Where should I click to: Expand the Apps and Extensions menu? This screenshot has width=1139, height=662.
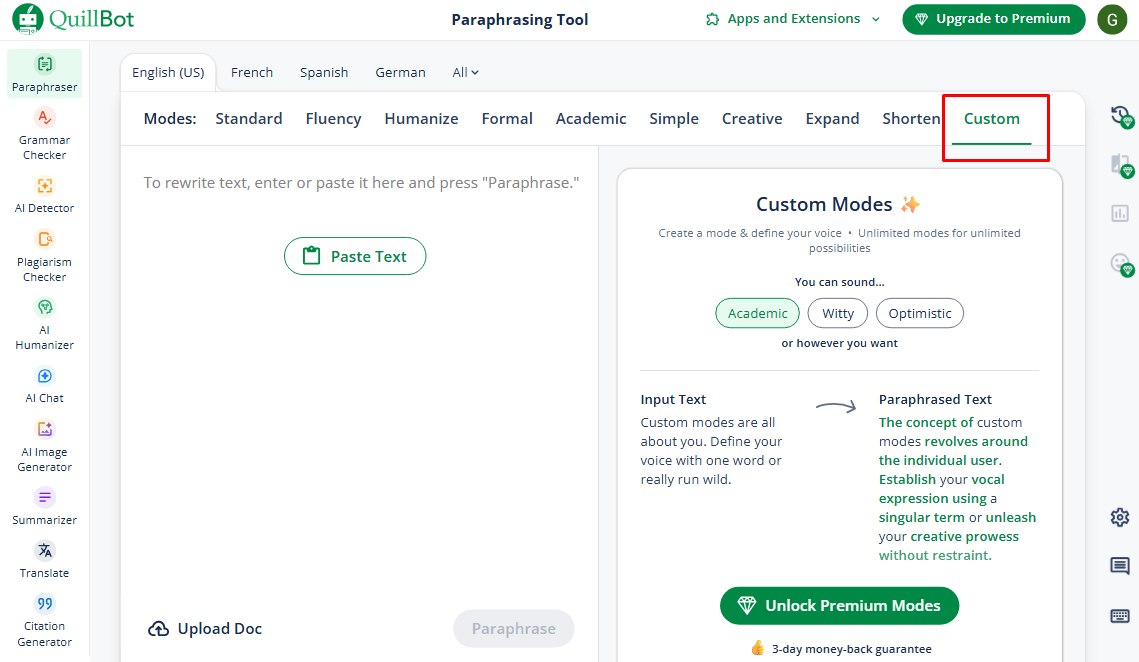tap(792, 19)
